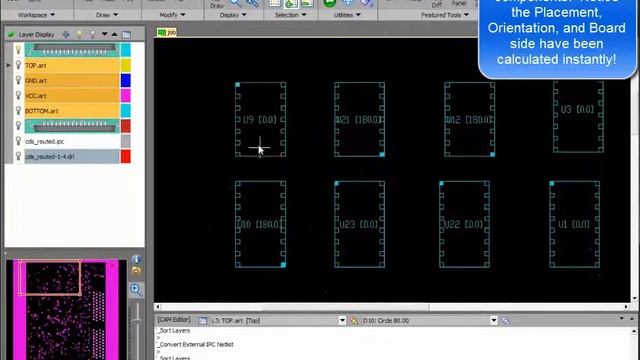The height and width of the screenshot is (360, 640).
Task: Toggle visibility bulb for cds_routed-1-4.drl
Action: pos(18,156)
